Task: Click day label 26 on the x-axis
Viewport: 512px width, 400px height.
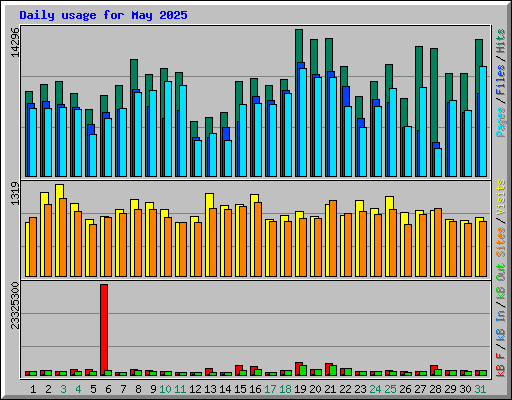Action: (x=405, y=389)
